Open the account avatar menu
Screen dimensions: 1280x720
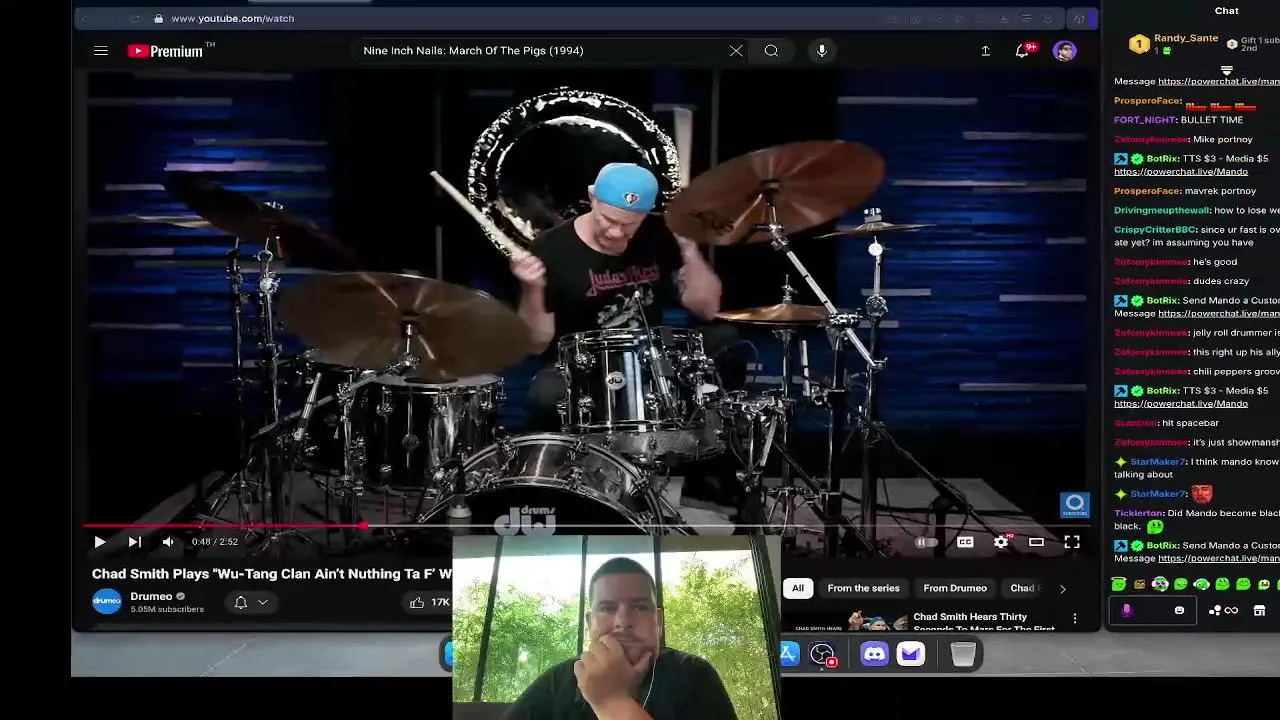point(1064,51)
